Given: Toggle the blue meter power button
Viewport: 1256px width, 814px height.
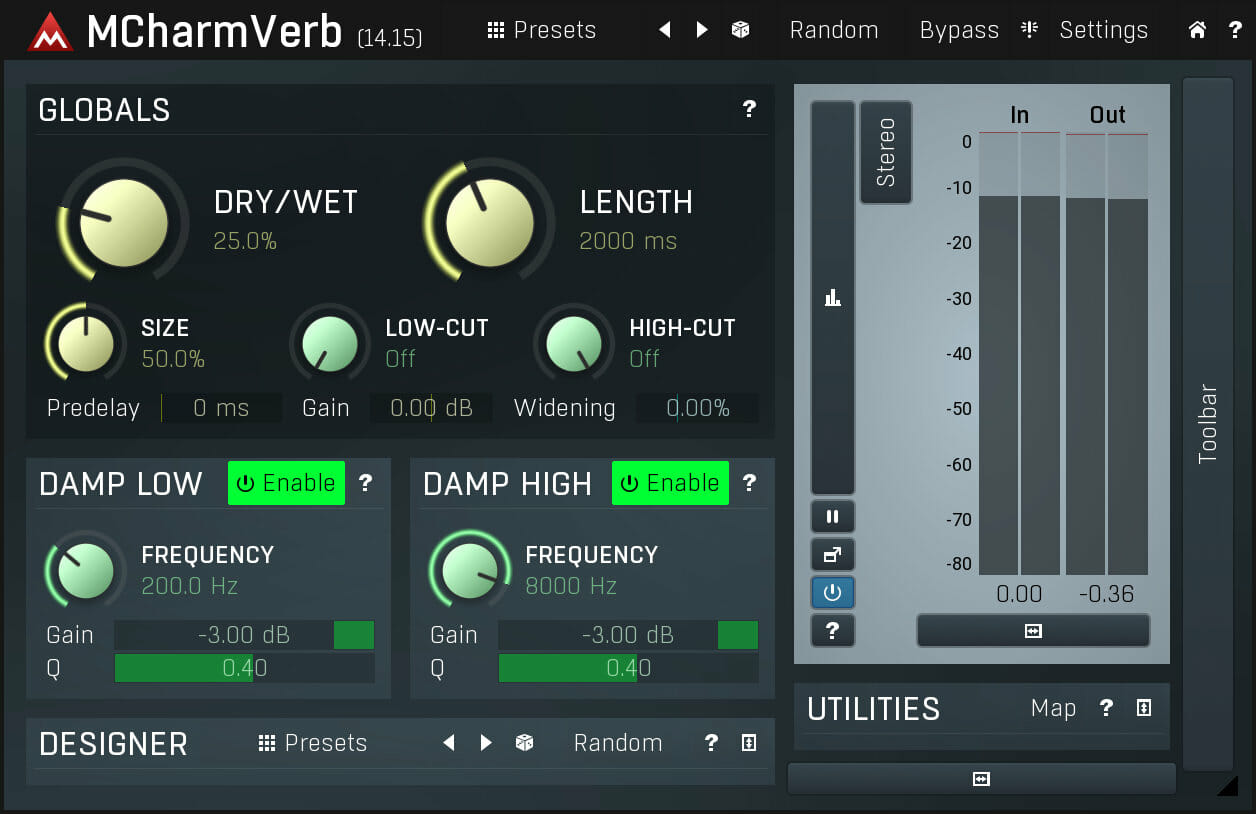Looking at the screenshot, I should [x=832, y=593].
